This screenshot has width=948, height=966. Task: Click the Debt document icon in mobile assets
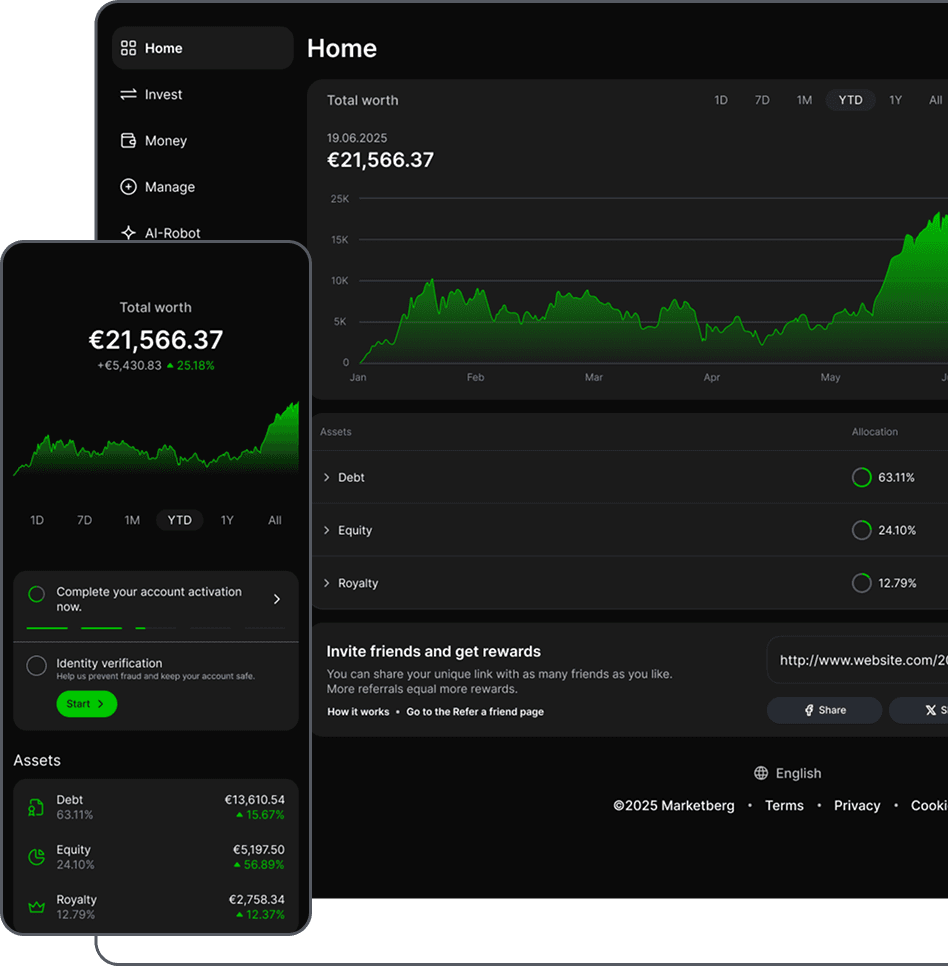37,807
